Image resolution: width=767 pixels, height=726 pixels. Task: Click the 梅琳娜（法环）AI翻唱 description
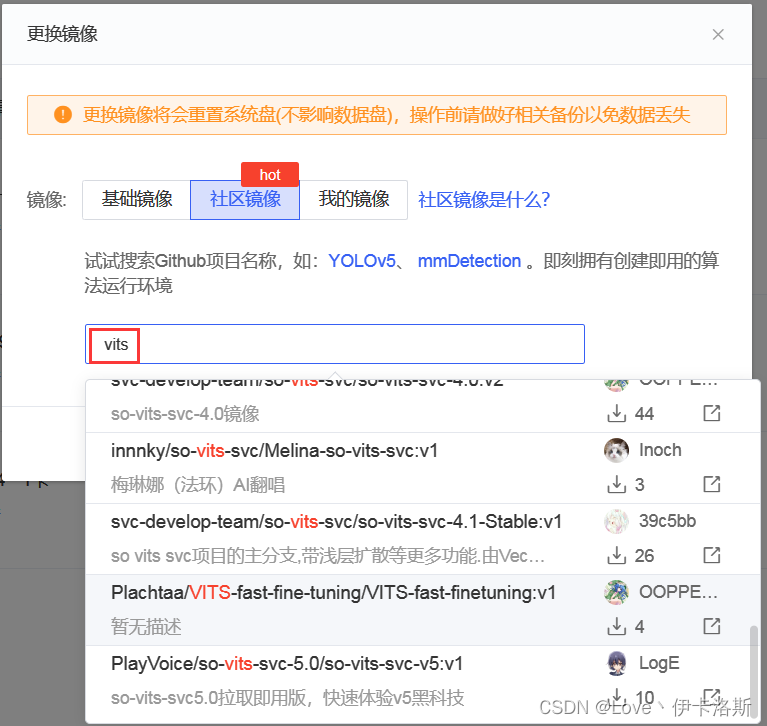(x=198, y=485)
